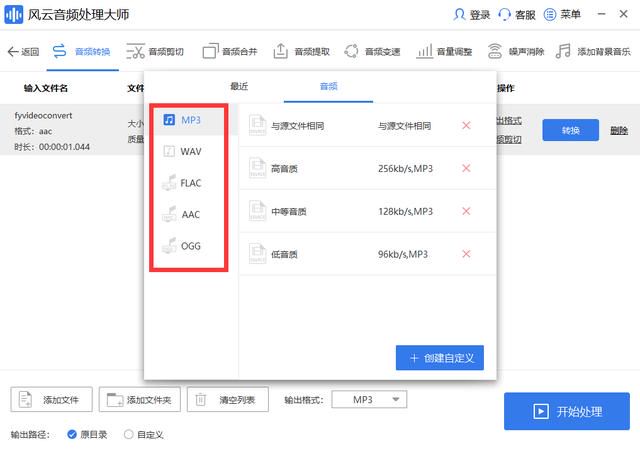This screenshot has height=451, width=640.
Task: Click the fyvideoconvert file name
Action: (43, 116)
